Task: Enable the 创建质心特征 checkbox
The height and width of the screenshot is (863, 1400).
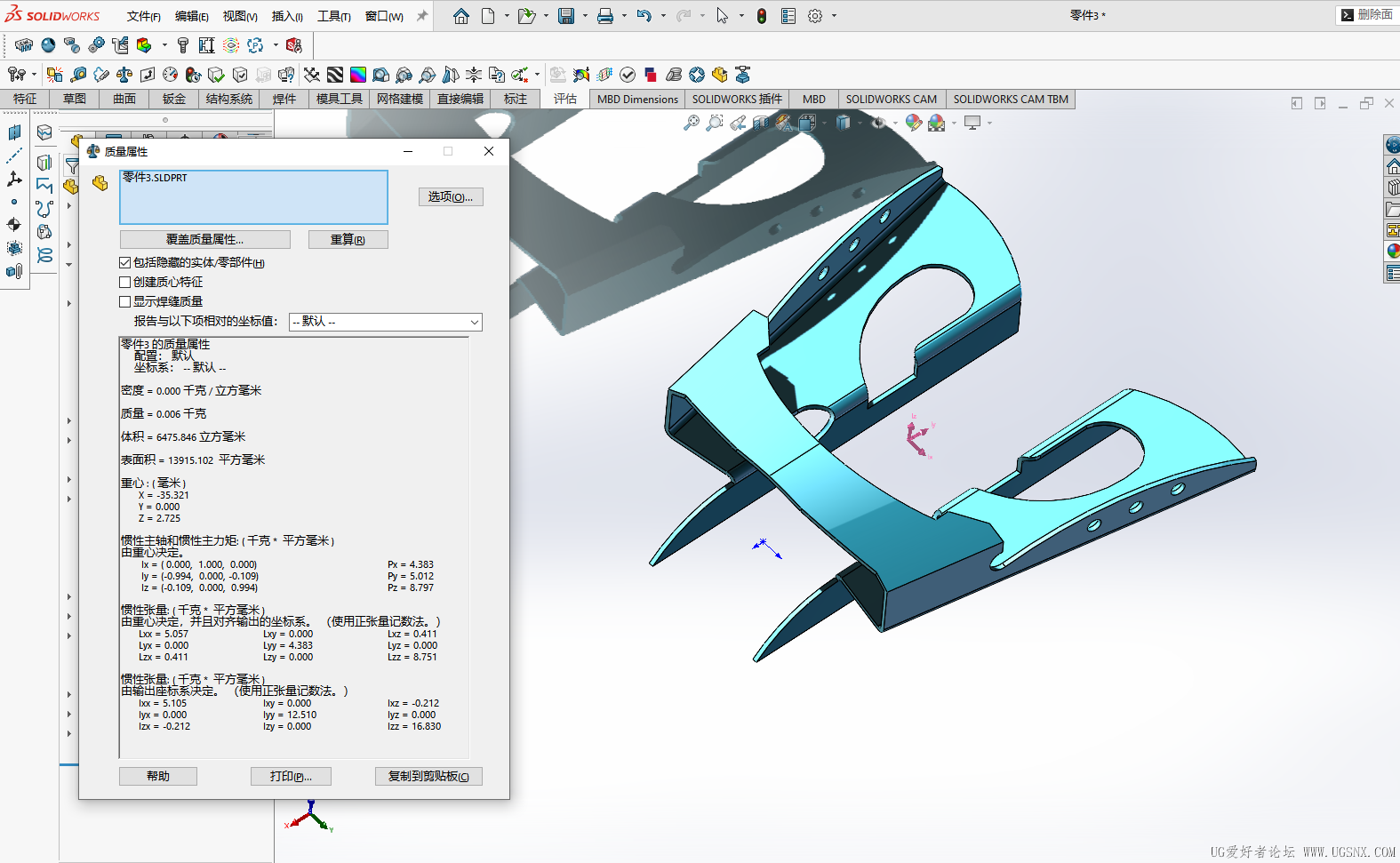Action: coord(125,282)
